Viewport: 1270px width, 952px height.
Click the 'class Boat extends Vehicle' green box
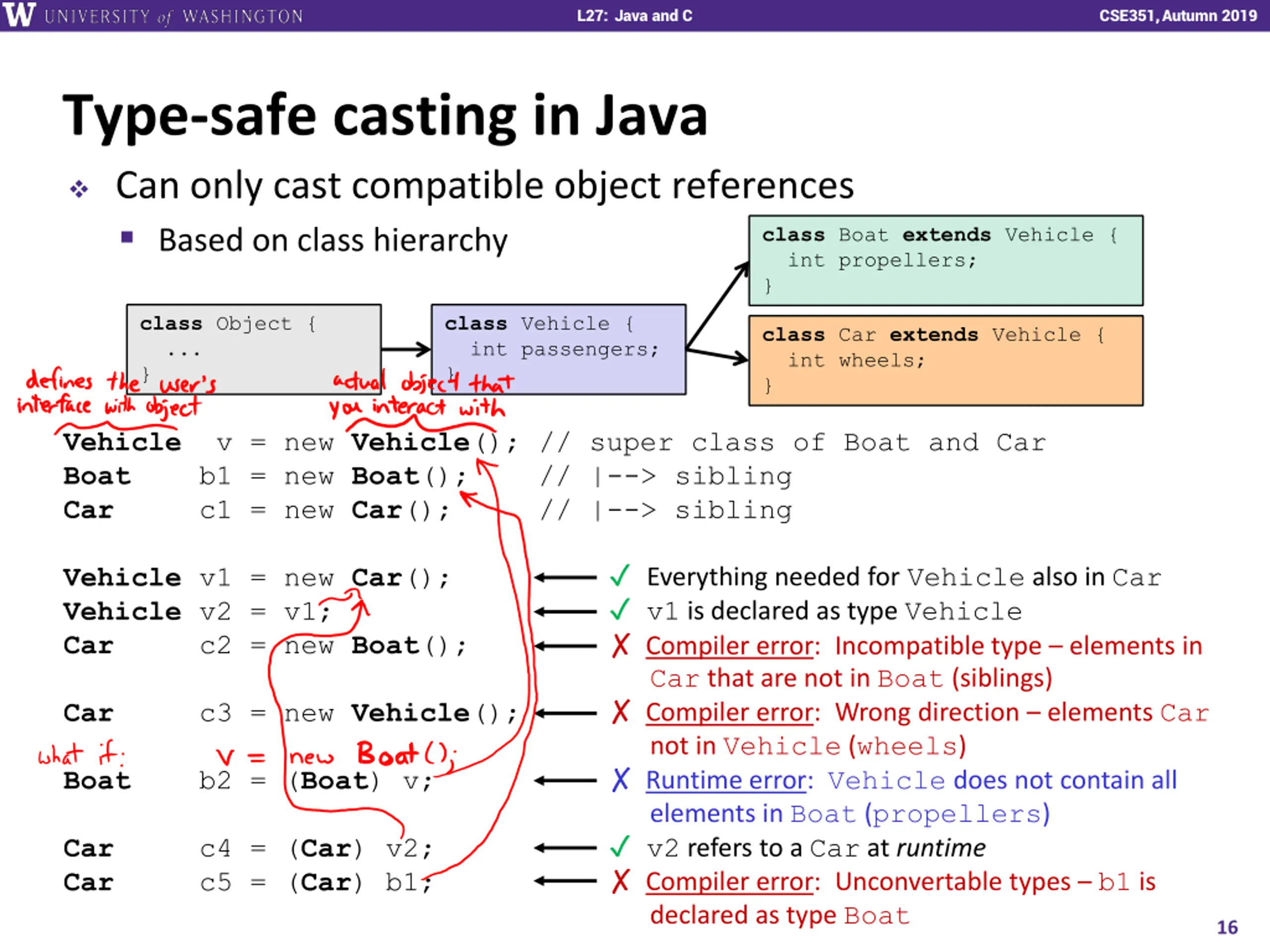946,260
